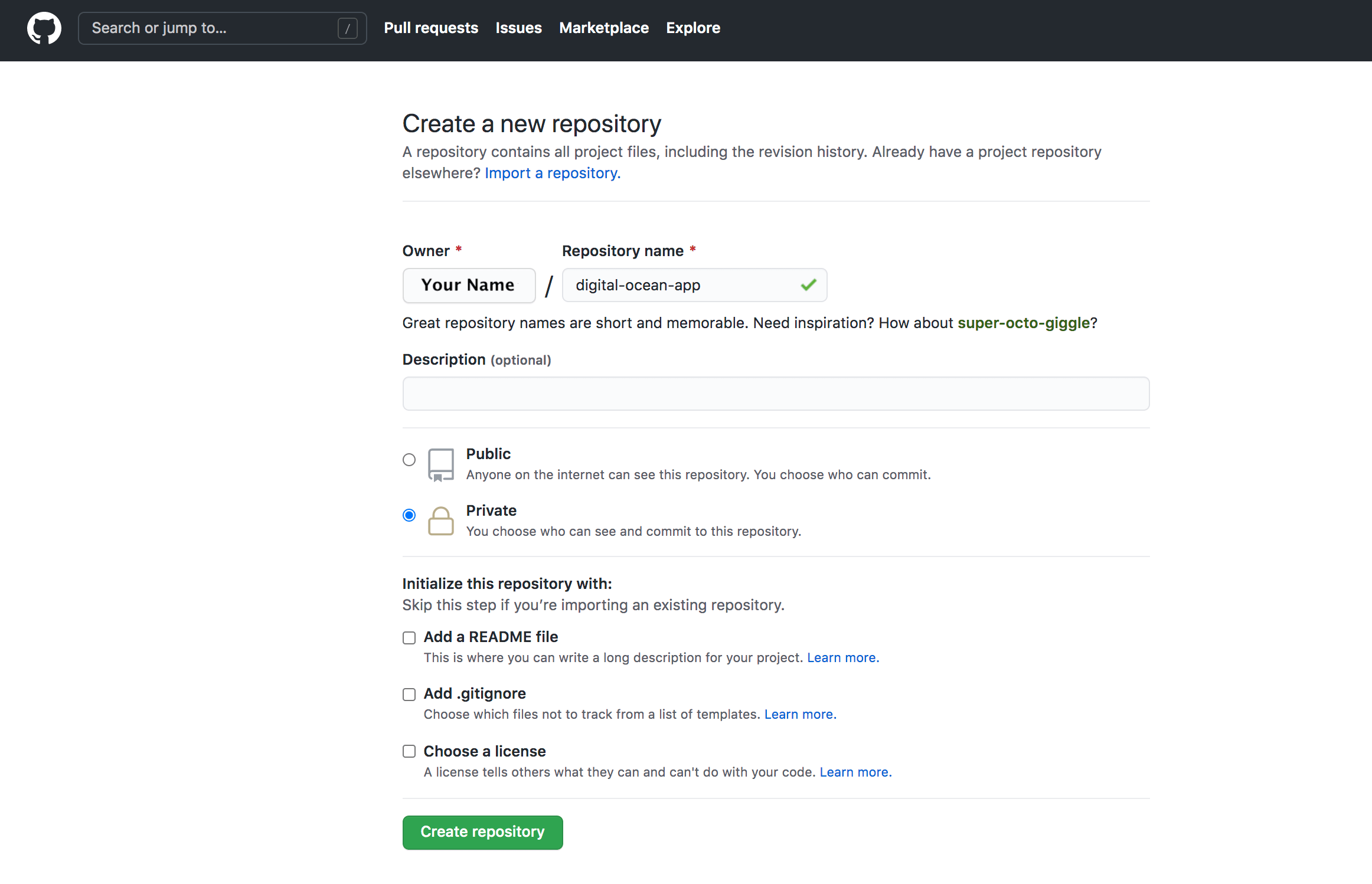The width and height of the screenshot is (1372, 884).
Task: Click the slash shortcut badge in search bar
Action: point(348,28)
